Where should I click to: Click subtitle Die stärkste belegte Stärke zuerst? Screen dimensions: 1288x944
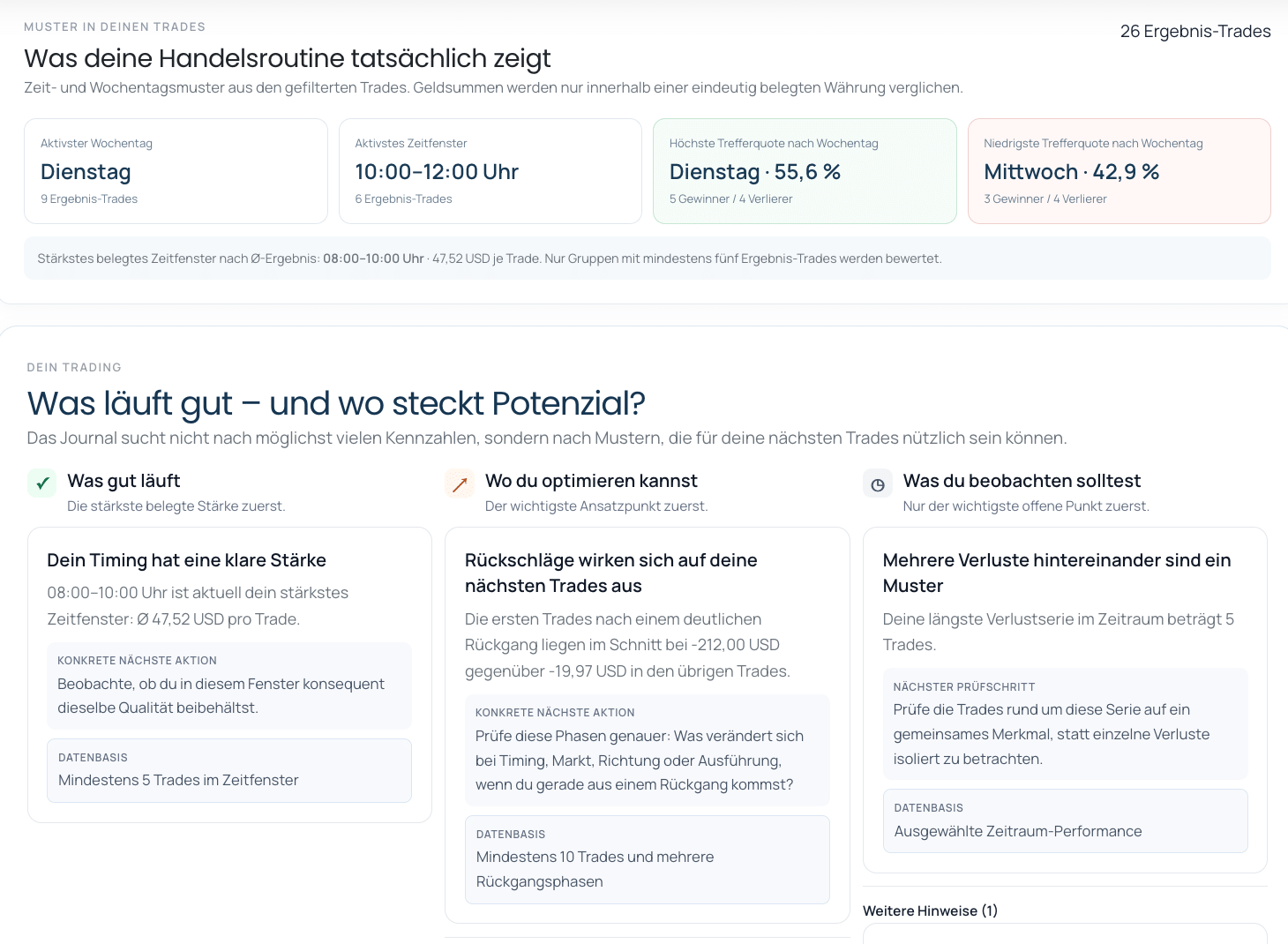[176, 506]
